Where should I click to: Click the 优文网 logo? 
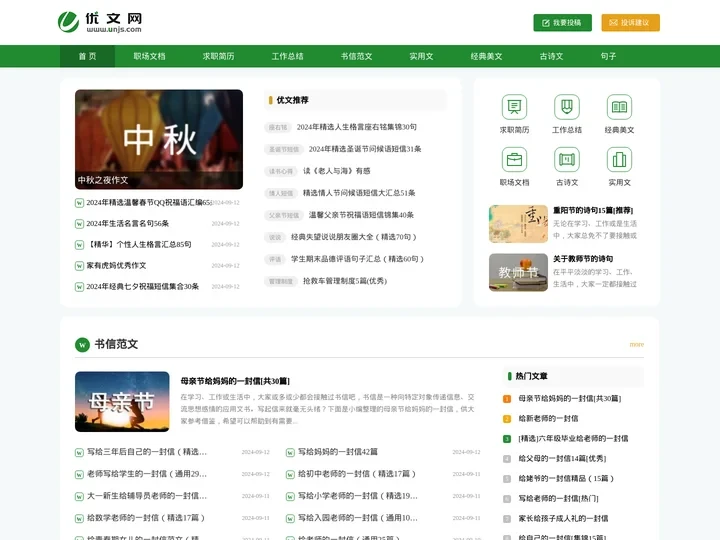tap(100, 22)
